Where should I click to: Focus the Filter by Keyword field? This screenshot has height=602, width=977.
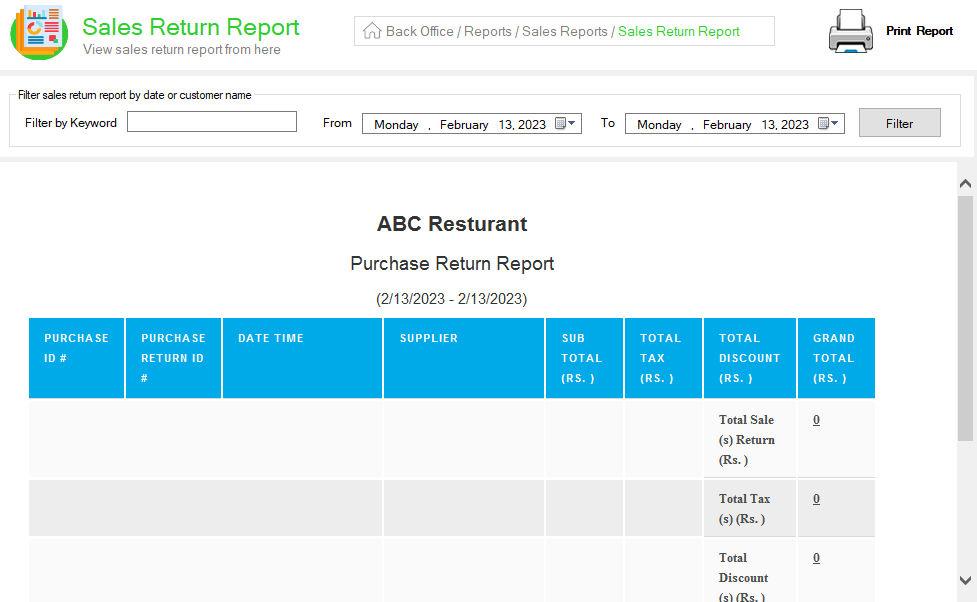(212, 122)
